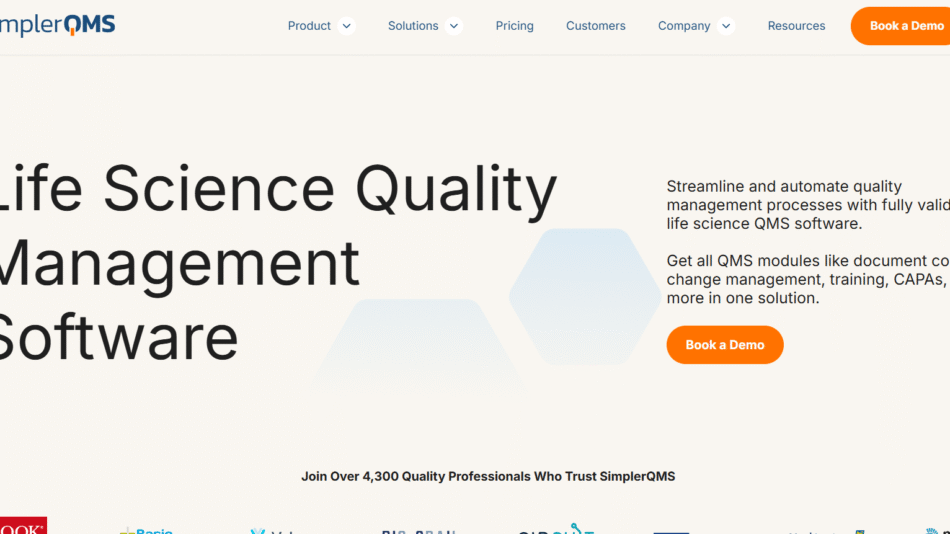Expand the Company dropdown chevron
This screenshot has width=950, height=534.
(726, 26)
